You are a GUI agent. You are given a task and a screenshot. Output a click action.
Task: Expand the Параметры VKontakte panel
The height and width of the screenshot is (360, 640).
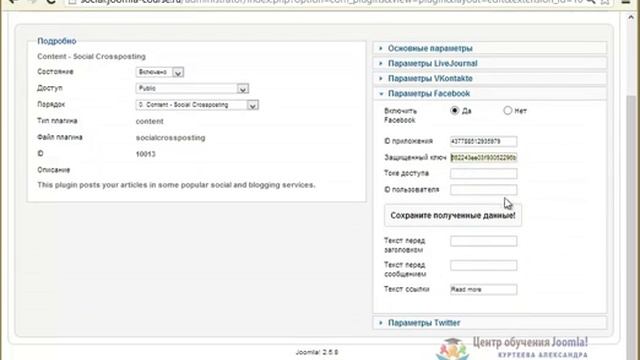coord(490,78)
